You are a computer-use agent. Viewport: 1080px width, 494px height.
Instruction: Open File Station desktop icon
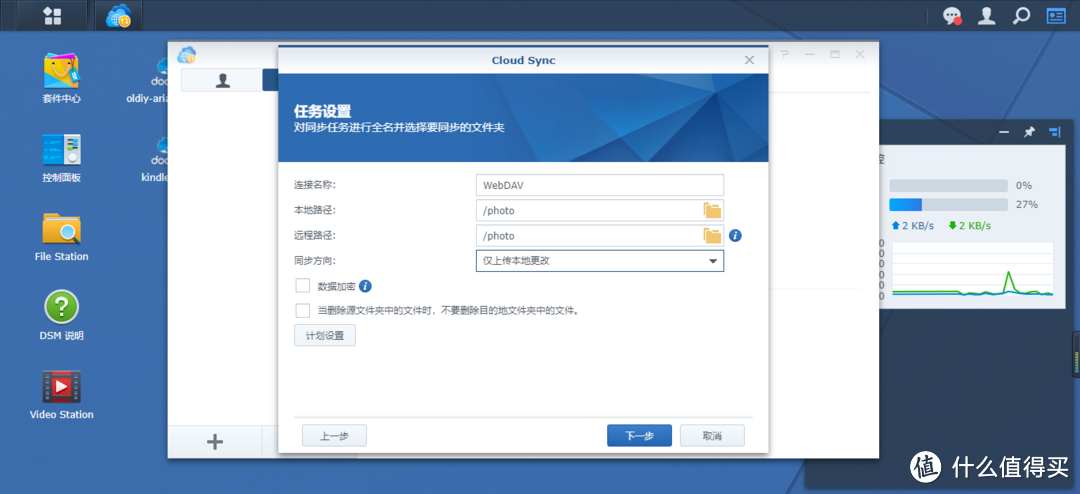tap(61, 237)
